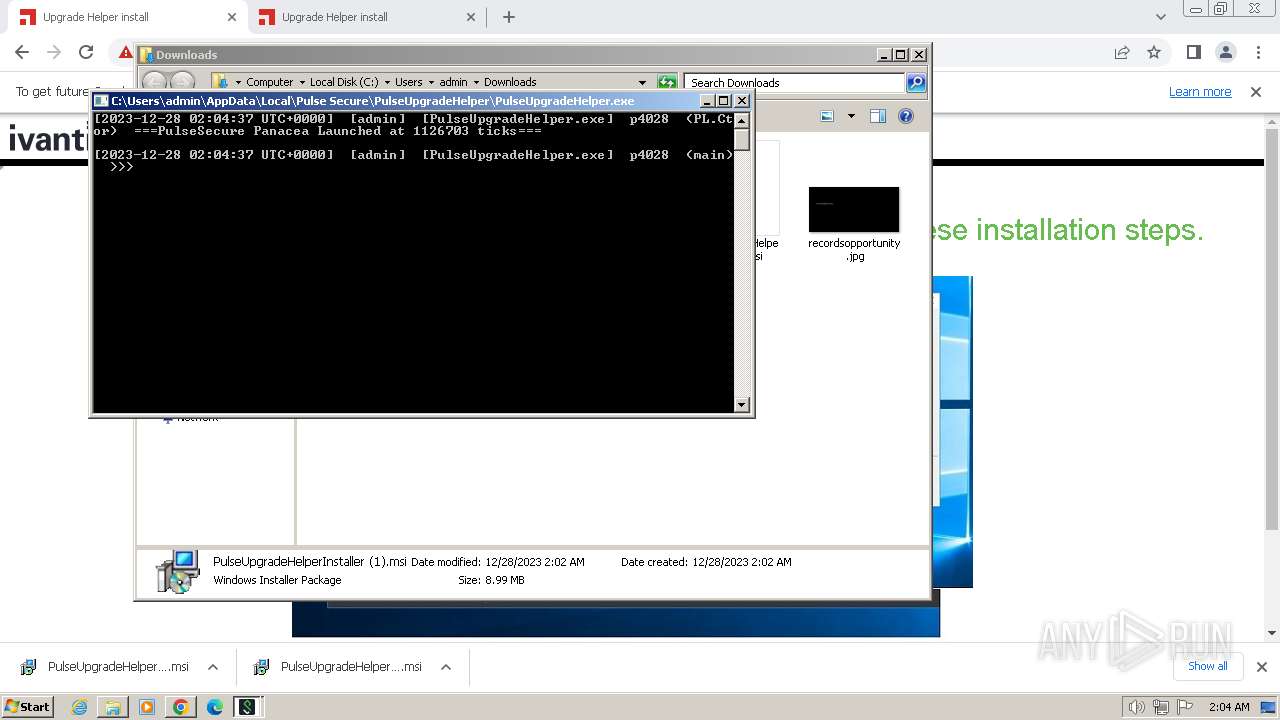Open options for second downloaded msi
Image resolution: width=1280 pixels, height=720 pixels.
(x=446, y=667)
